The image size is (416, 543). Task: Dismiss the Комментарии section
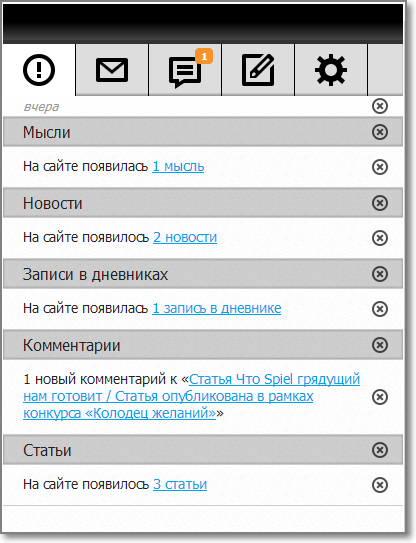380,345
